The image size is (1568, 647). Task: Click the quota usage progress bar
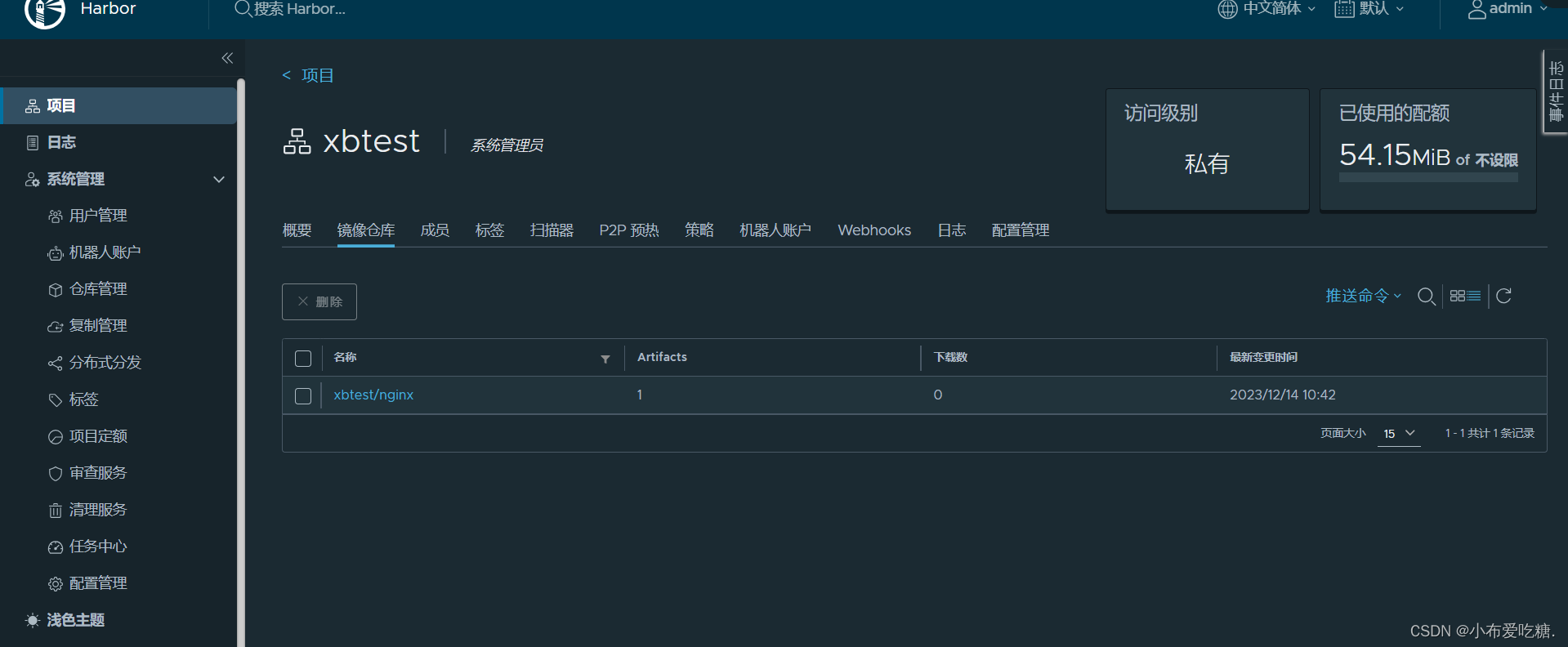pos(1428,177)
